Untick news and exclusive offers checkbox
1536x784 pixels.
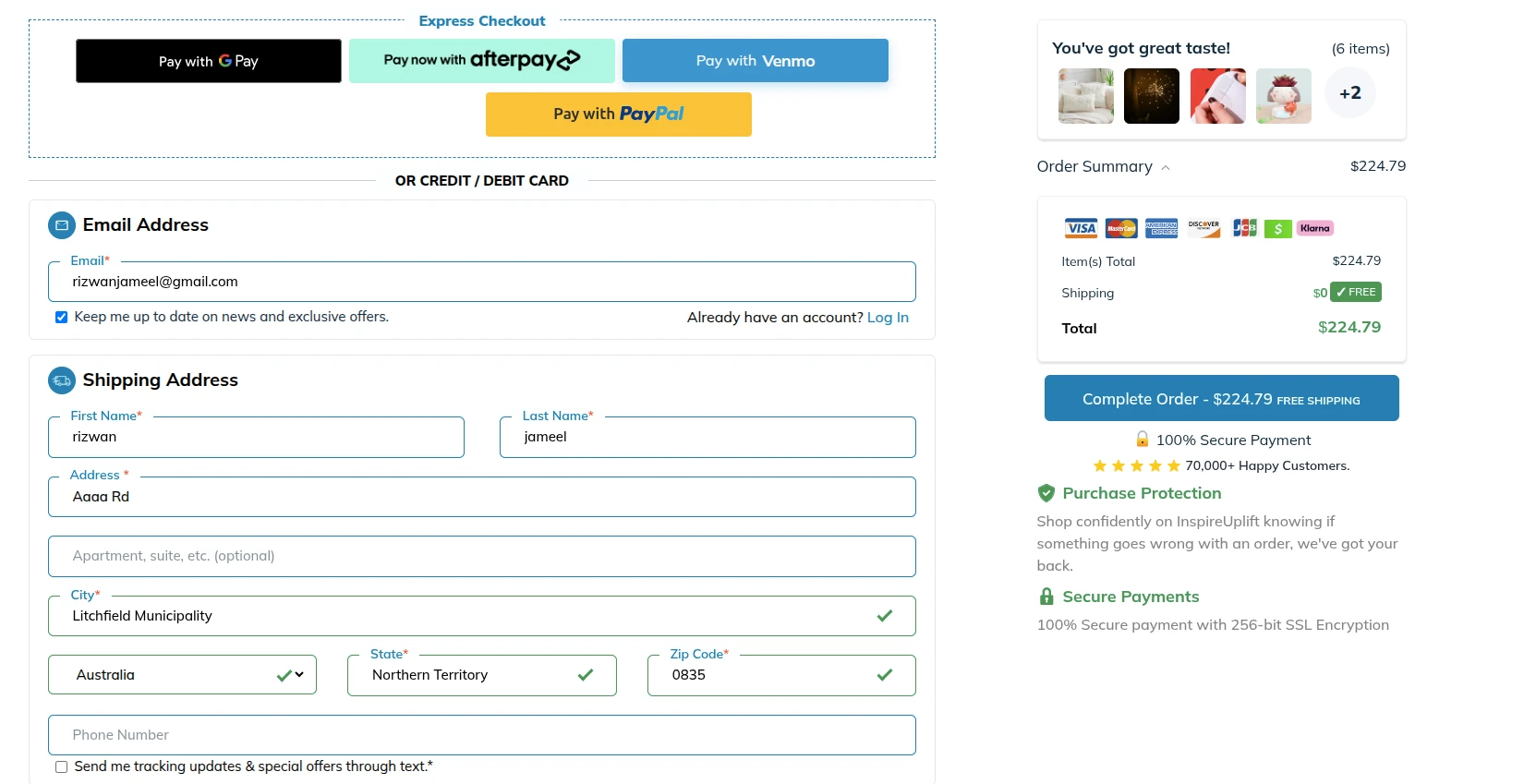click(61, 317)
